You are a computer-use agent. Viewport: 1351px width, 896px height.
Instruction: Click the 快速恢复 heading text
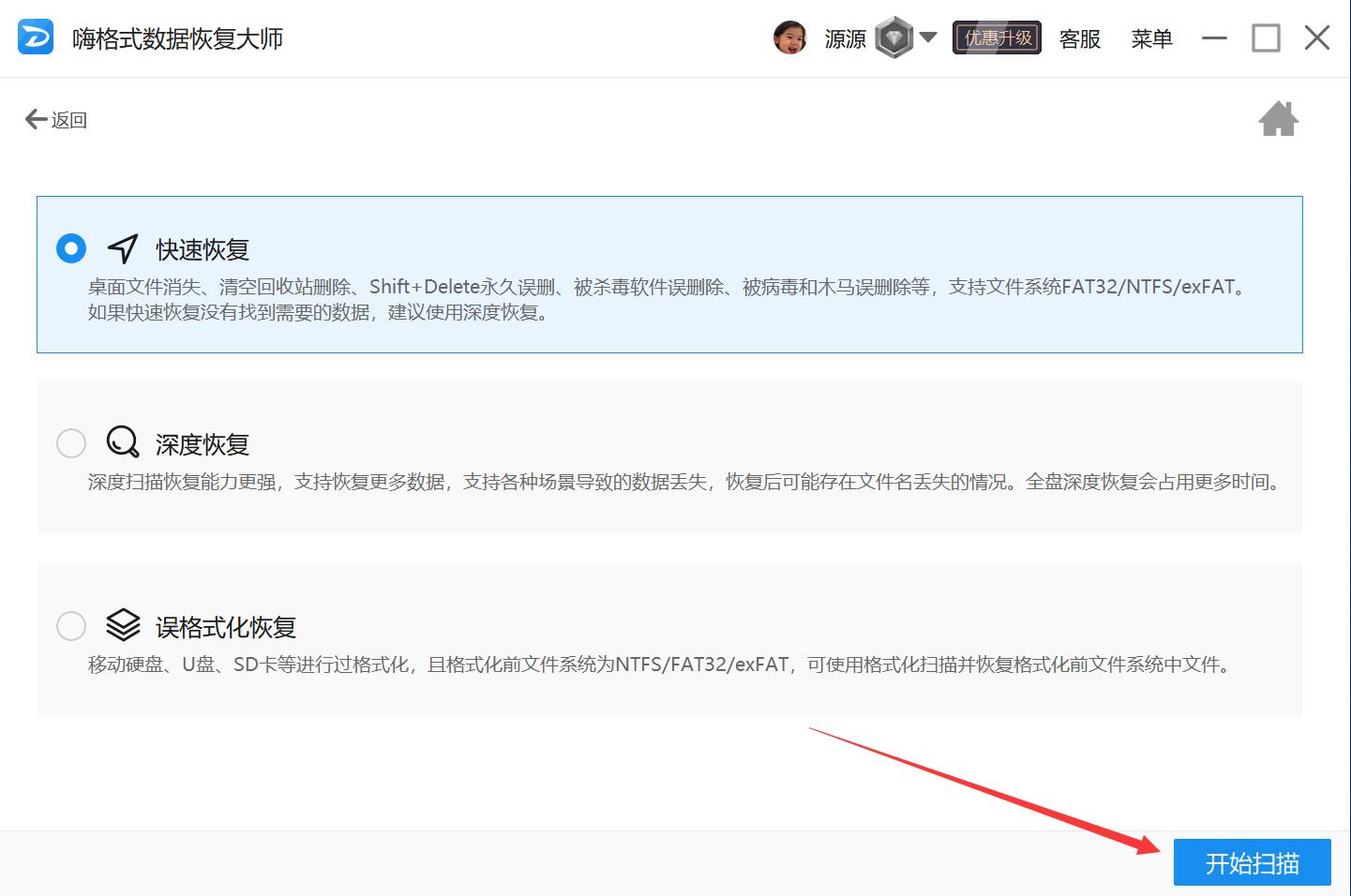(x=203, y=250)
